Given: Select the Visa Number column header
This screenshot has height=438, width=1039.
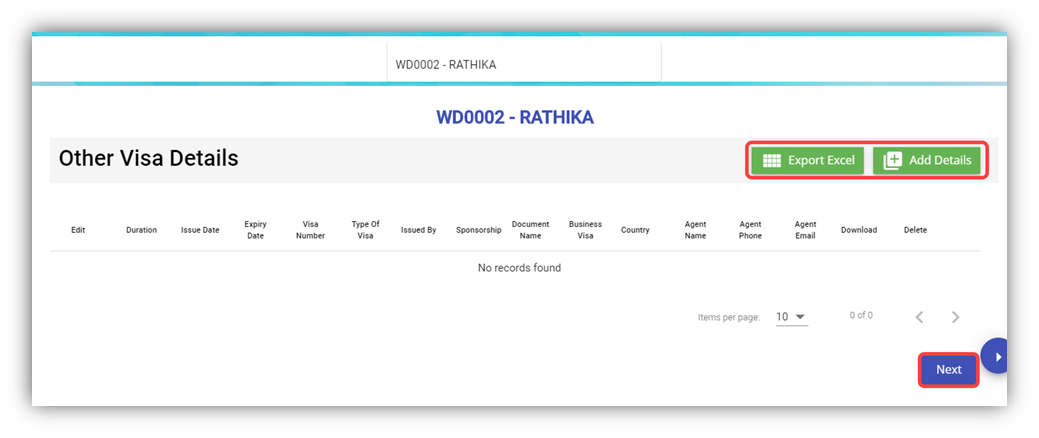Looking at the screenshot, I should pos(310,230).
